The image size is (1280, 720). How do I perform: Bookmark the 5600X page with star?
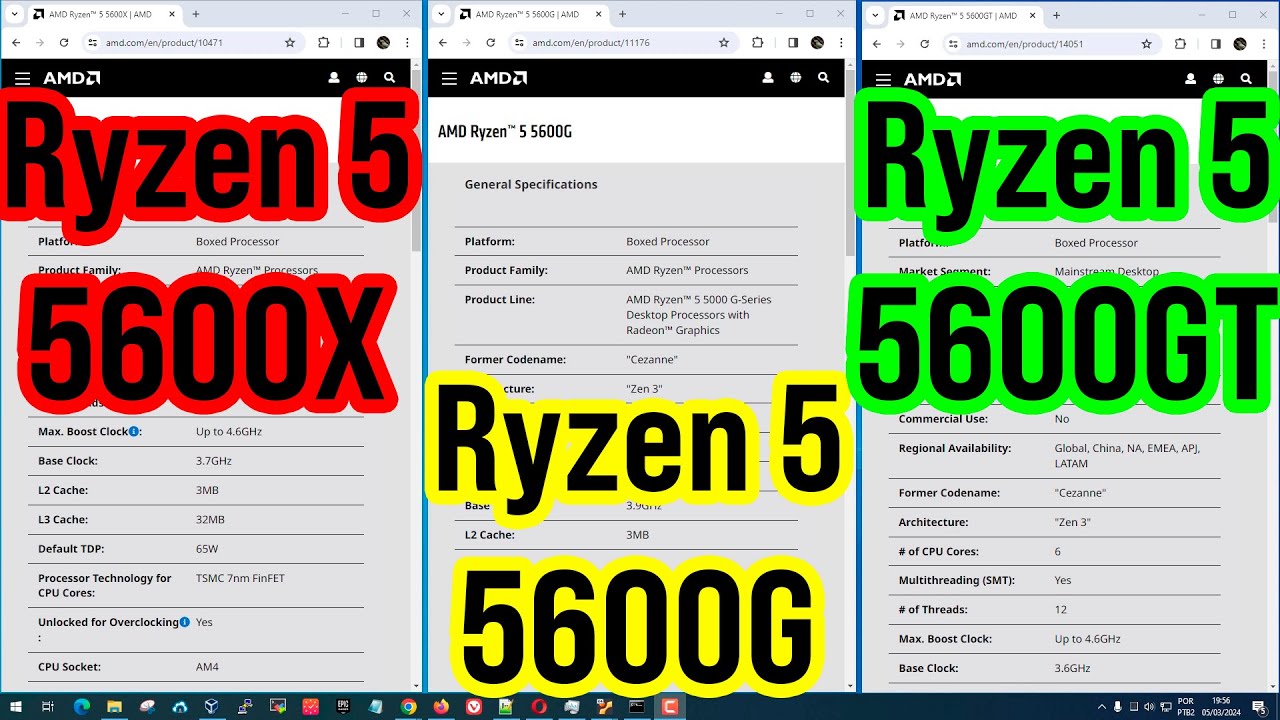click(290, 43)
